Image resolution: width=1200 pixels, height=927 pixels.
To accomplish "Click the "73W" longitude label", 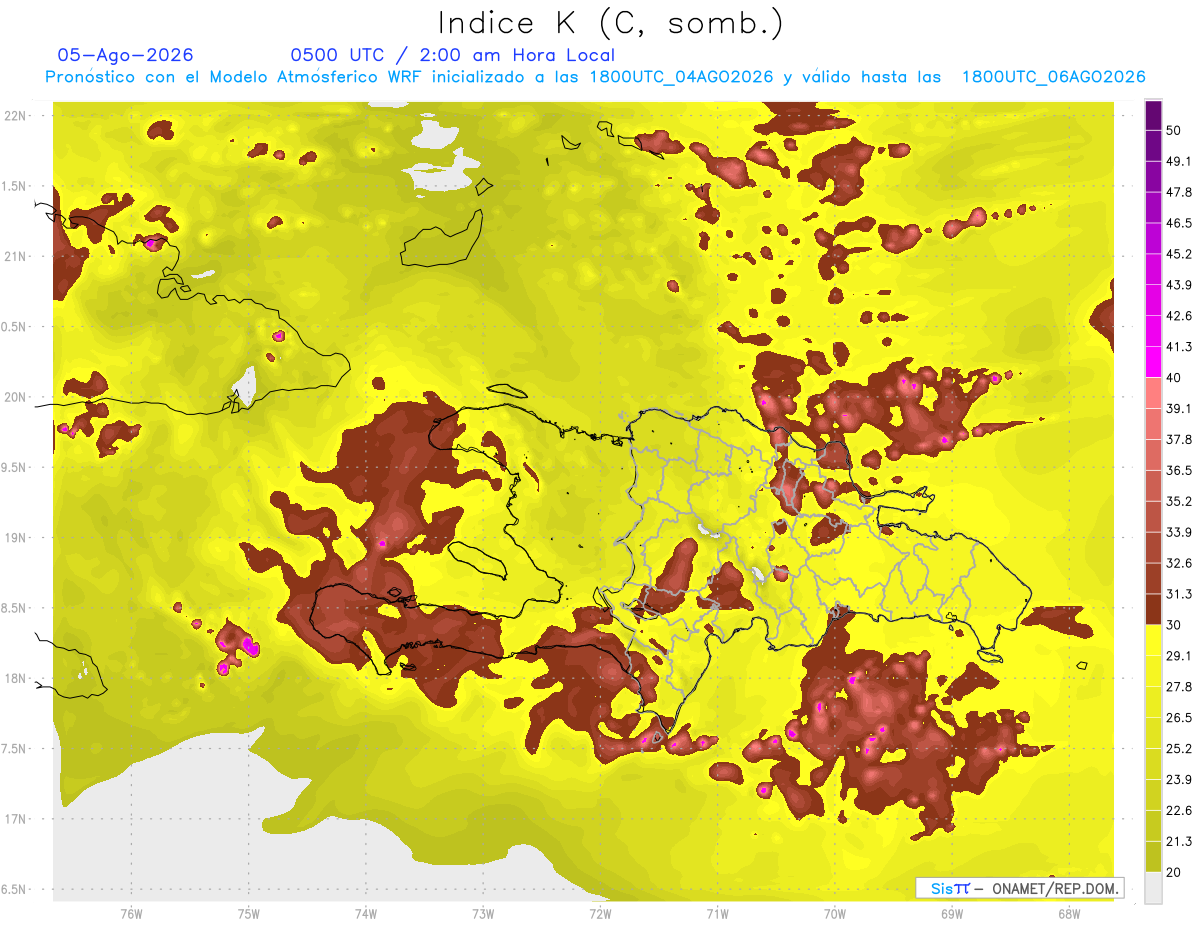I will (483, 913).
